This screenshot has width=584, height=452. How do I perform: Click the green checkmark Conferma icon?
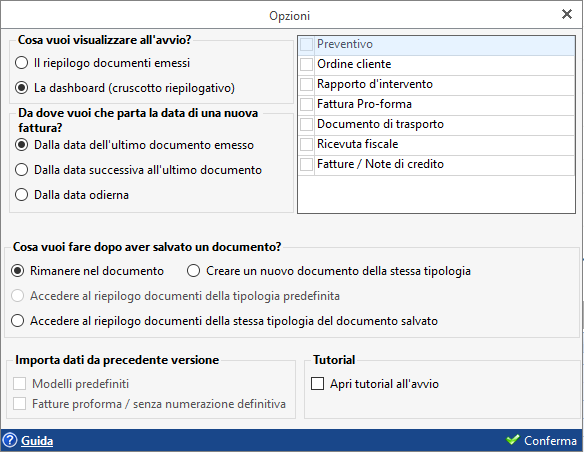(x=512, y=440)
